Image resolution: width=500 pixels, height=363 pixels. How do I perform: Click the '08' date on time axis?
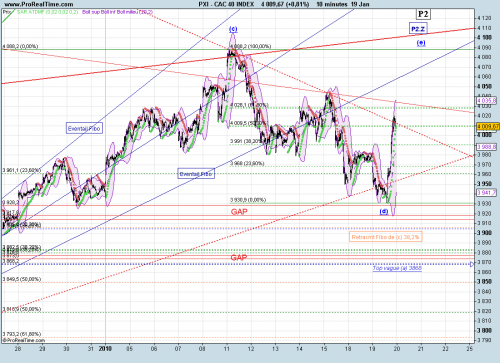tap(202, 349)
